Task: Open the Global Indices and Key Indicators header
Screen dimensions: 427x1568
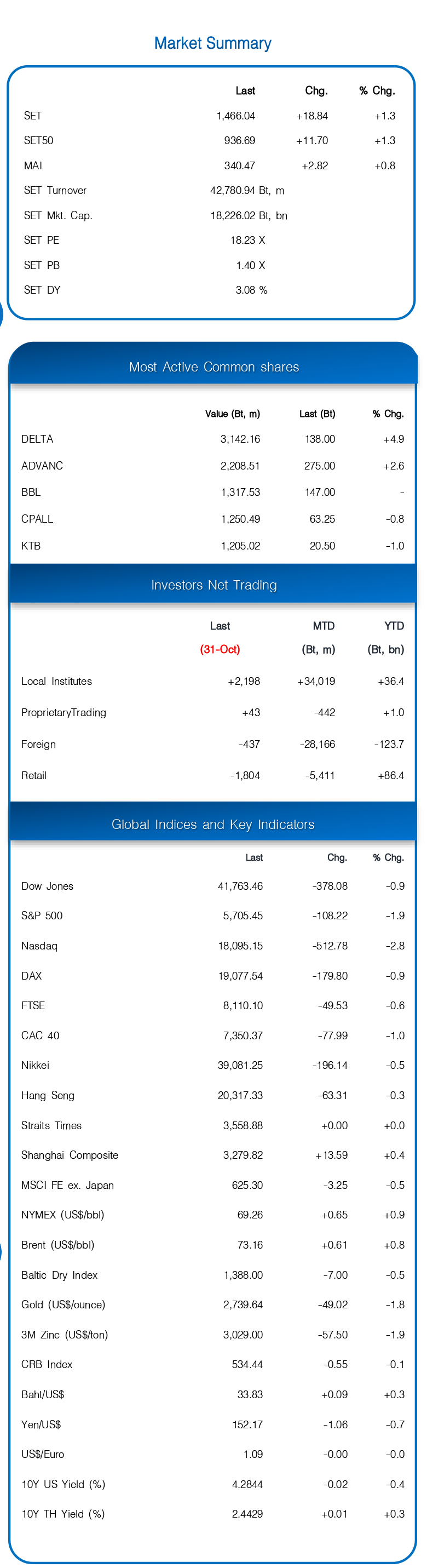Action: coord(213,824)
